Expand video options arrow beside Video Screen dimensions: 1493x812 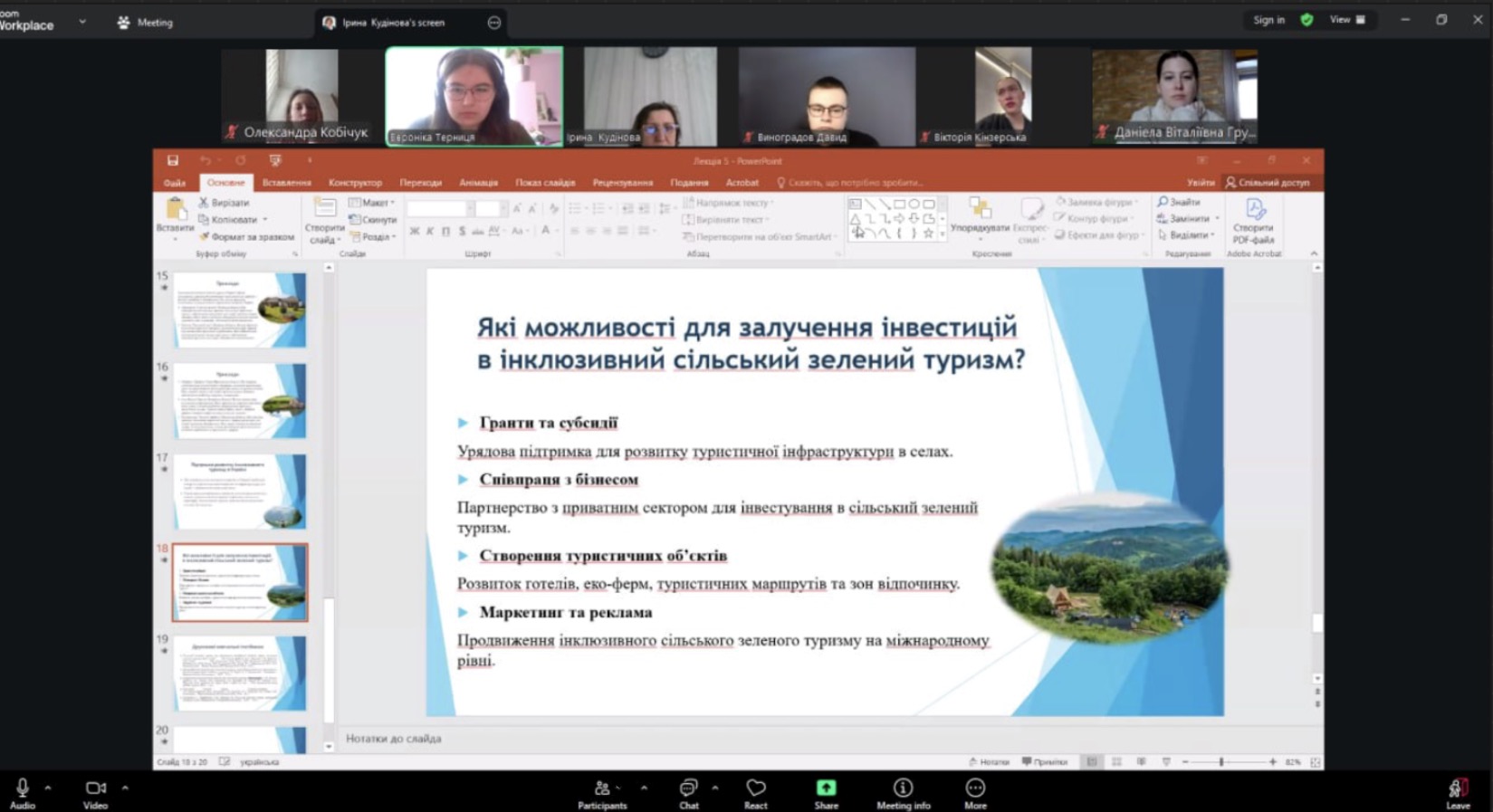click(125, 788)
